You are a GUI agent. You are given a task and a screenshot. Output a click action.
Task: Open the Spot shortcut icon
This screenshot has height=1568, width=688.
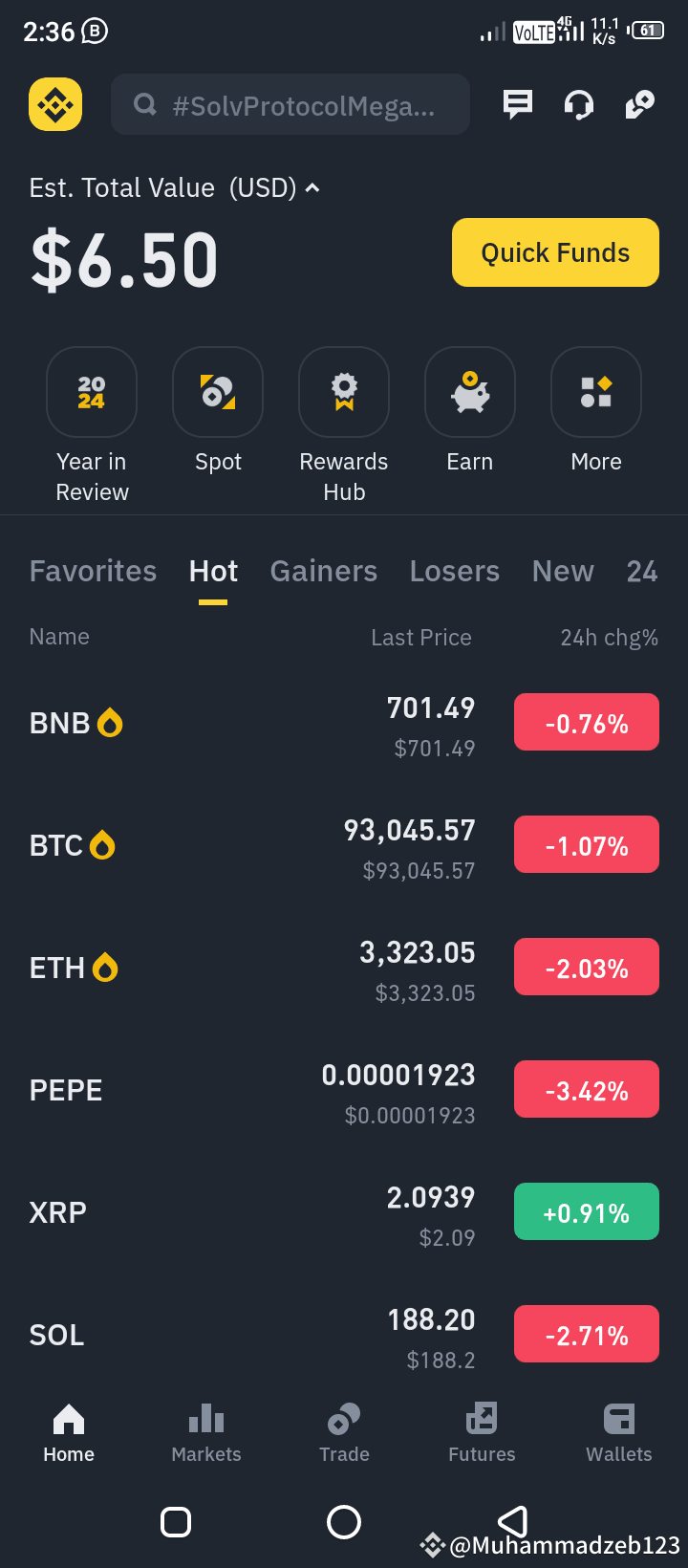[218, 392]
